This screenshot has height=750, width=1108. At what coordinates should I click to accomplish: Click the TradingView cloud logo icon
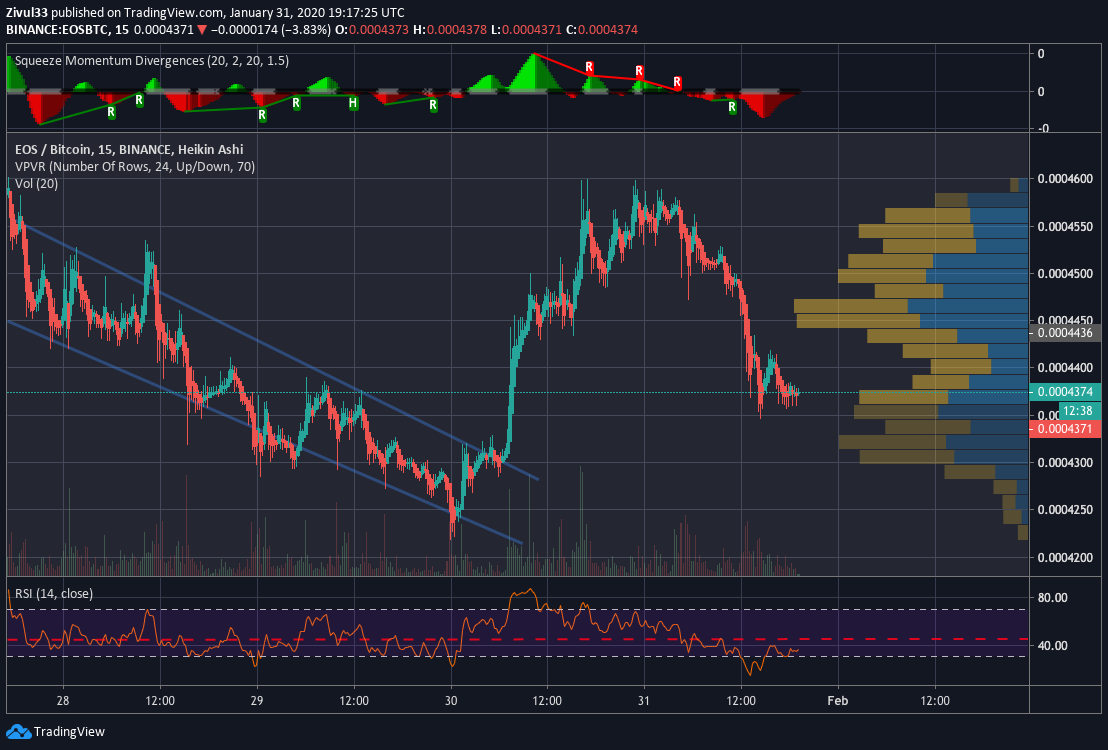pos(19,732)
